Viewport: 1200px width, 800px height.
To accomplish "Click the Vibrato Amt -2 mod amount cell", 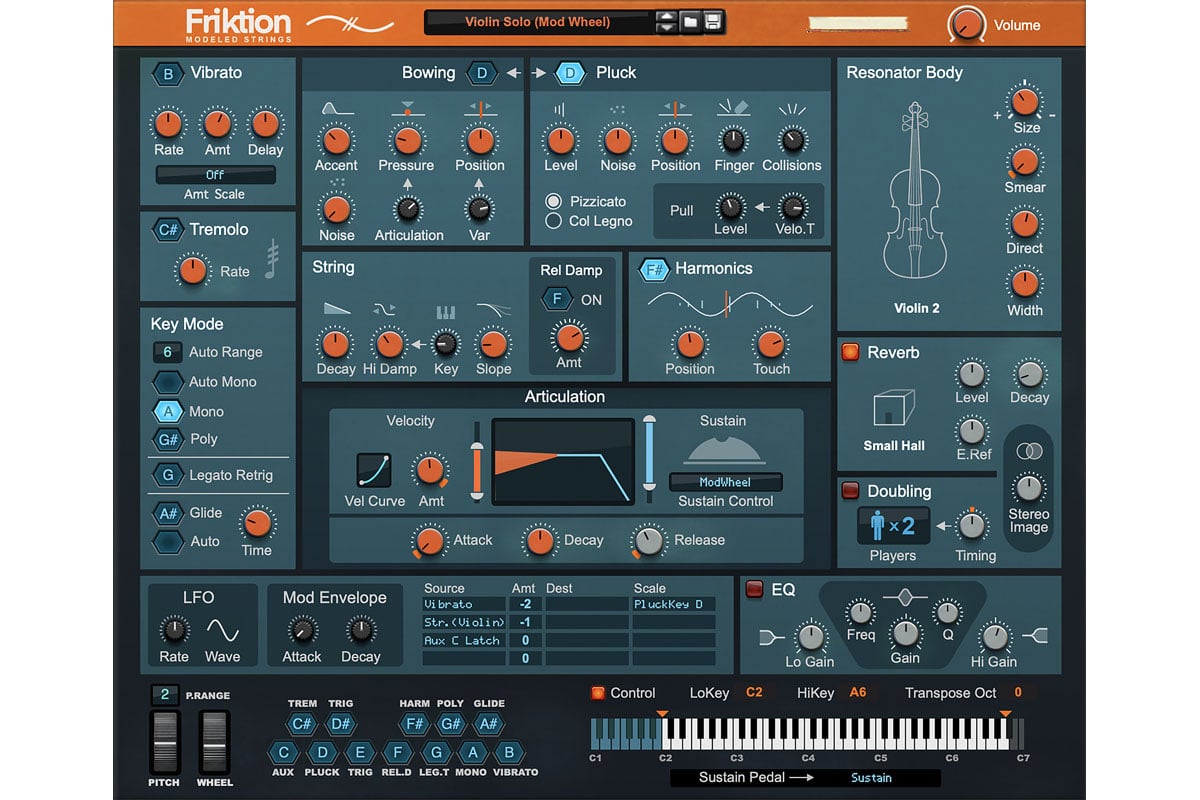I will 525,604.
